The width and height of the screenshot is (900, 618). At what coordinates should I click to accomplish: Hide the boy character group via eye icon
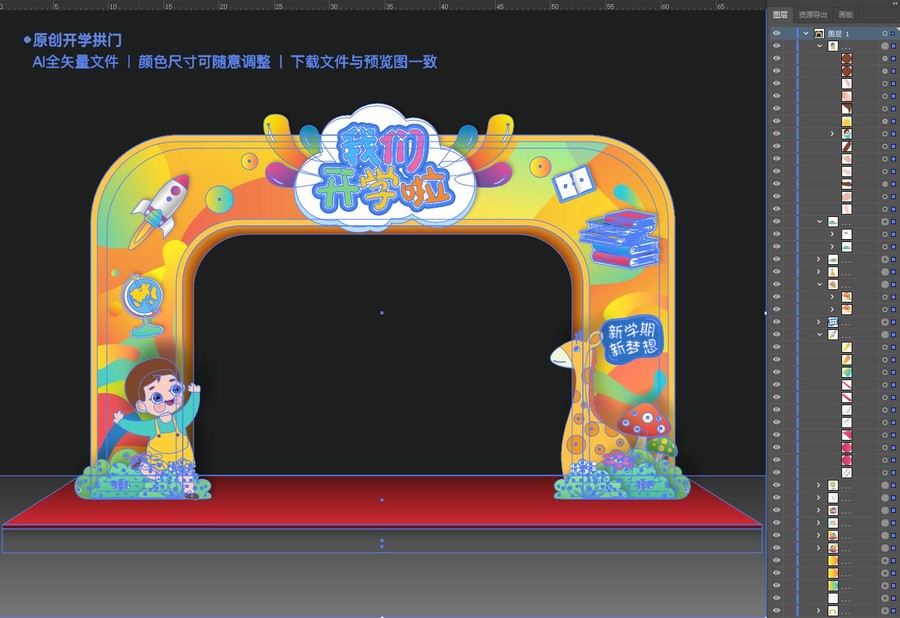[777, 46]
